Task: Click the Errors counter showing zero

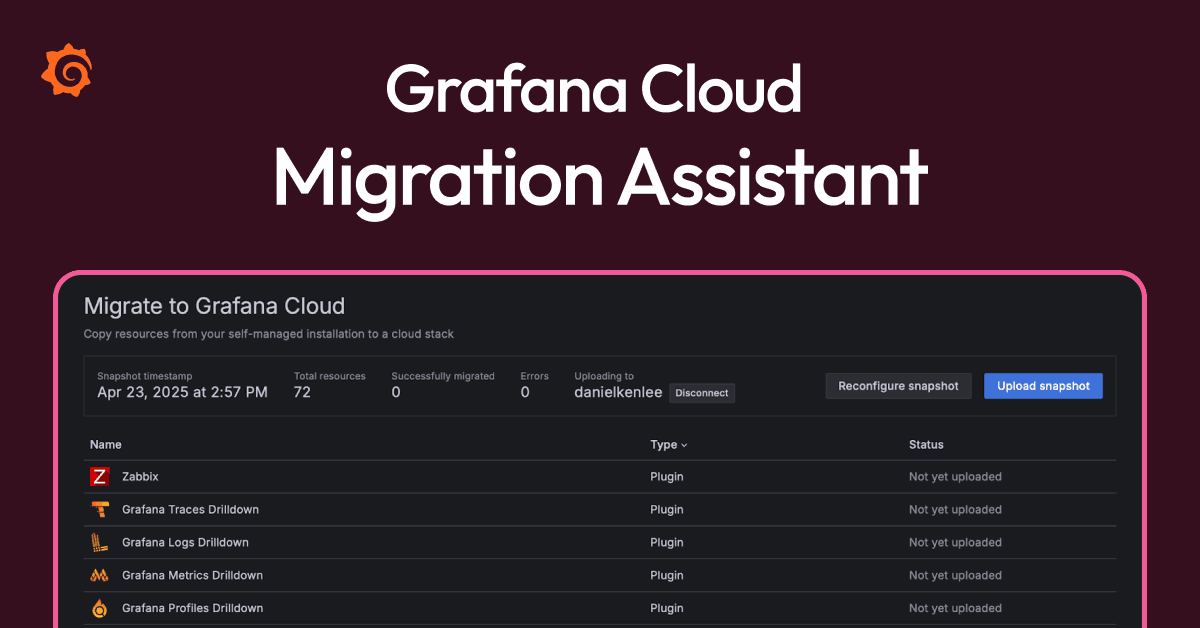Action: [x=524, y=393]
